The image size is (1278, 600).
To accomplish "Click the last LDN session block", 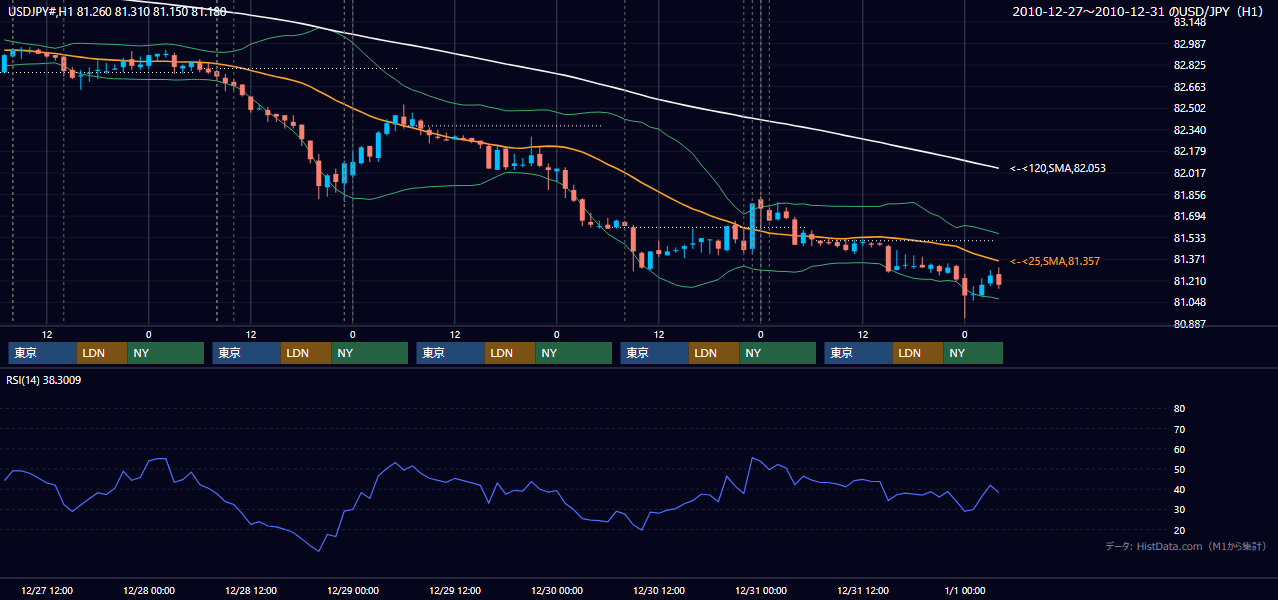I will click(x=918, y=353).
